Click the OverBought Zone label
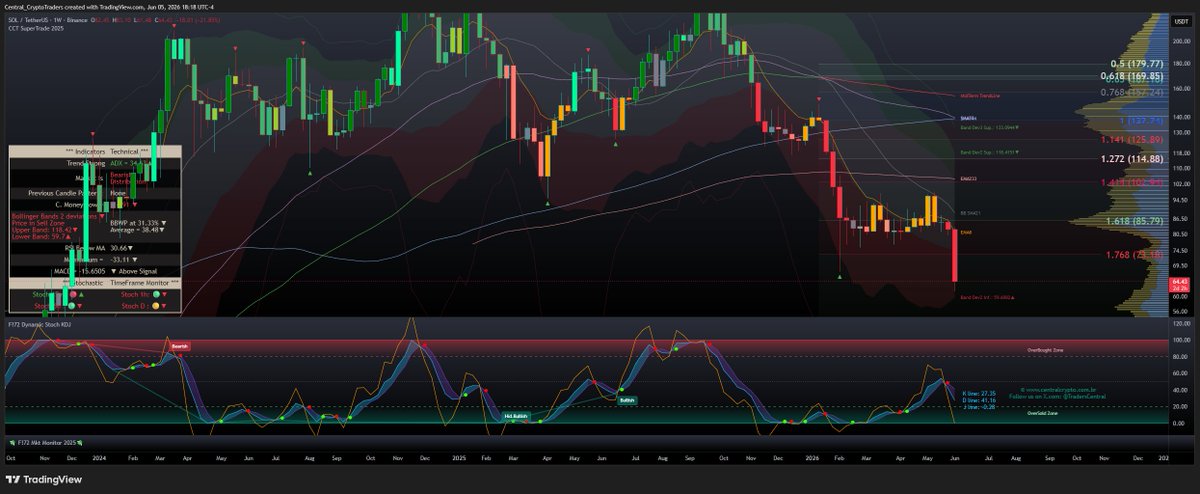This screenshot has height=494, width=1200. [1045, 351]
